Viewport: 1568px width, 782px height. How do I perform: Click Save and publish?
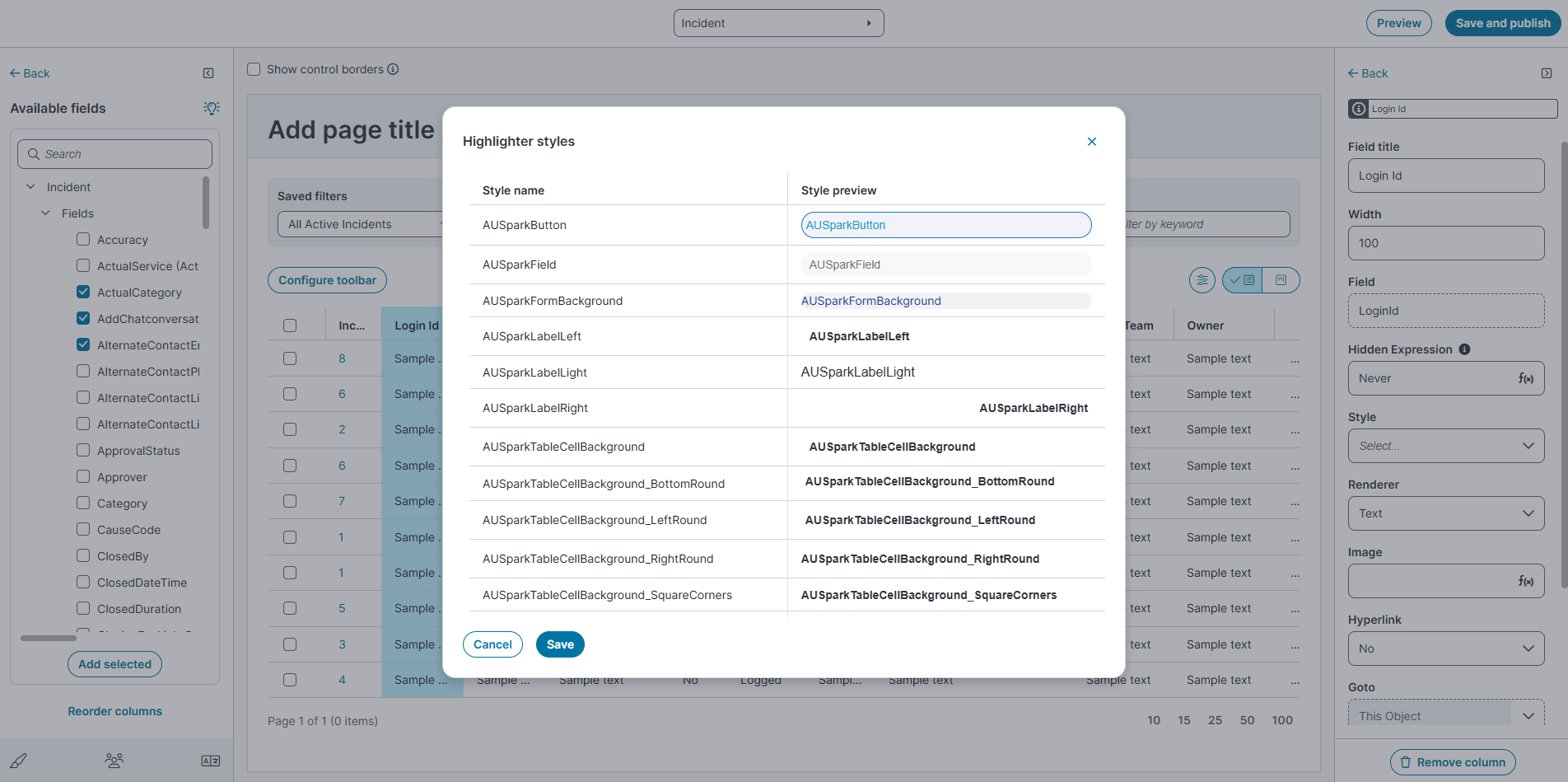pos(1503,23)
